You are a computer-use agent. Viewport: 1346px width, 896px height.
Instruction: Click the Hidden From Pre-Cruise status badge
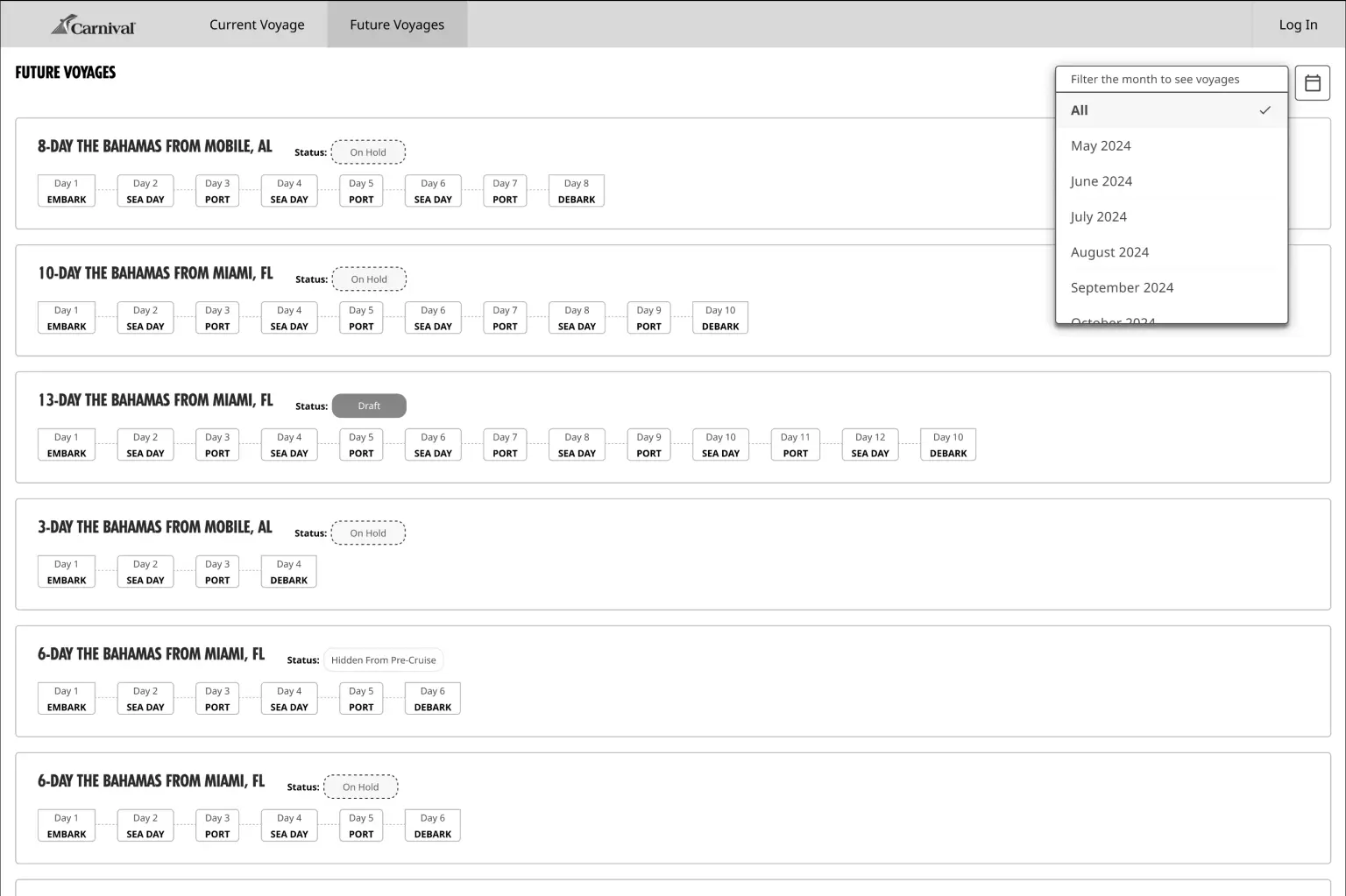point(383,660)
